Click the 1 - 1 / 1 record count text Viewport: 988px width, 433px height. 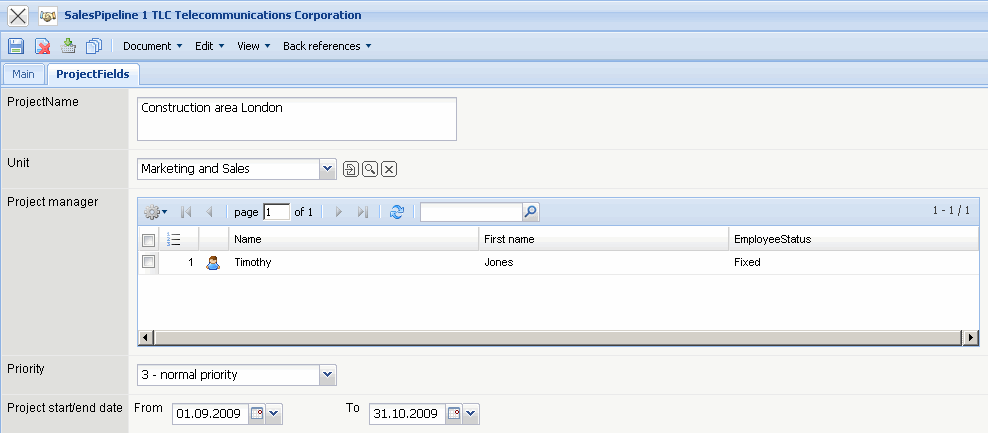click(951, 211)
